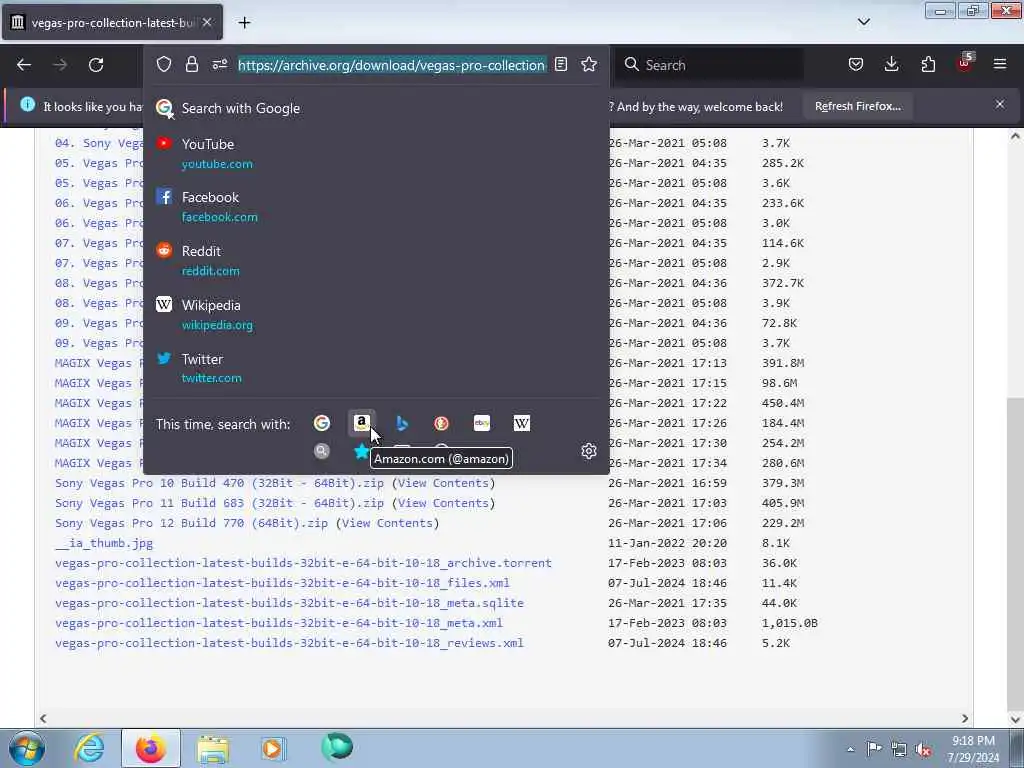This screenshot has height=768, width=1024.
Task: Open the Windows Start menu
Action: [27, 748]
